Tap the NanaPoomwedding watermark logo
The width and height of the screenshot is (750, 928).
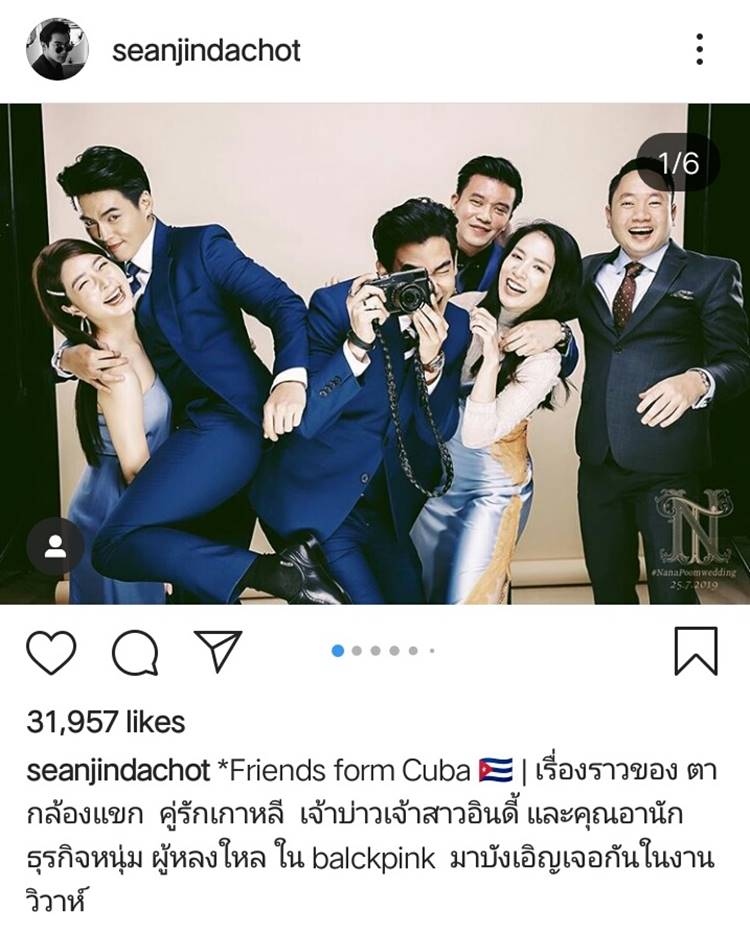[696, 539]
